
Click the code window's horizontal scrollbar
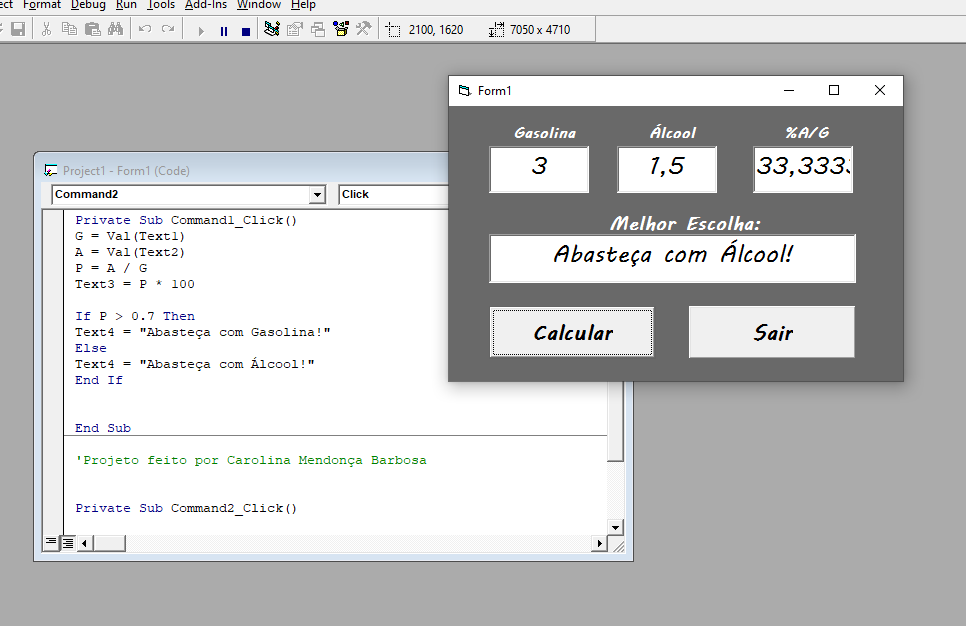pos(300,543)
